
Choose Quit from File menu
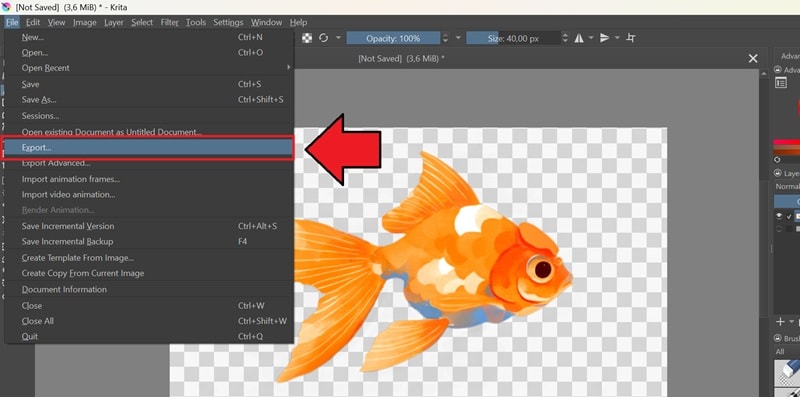click(149, 336)
